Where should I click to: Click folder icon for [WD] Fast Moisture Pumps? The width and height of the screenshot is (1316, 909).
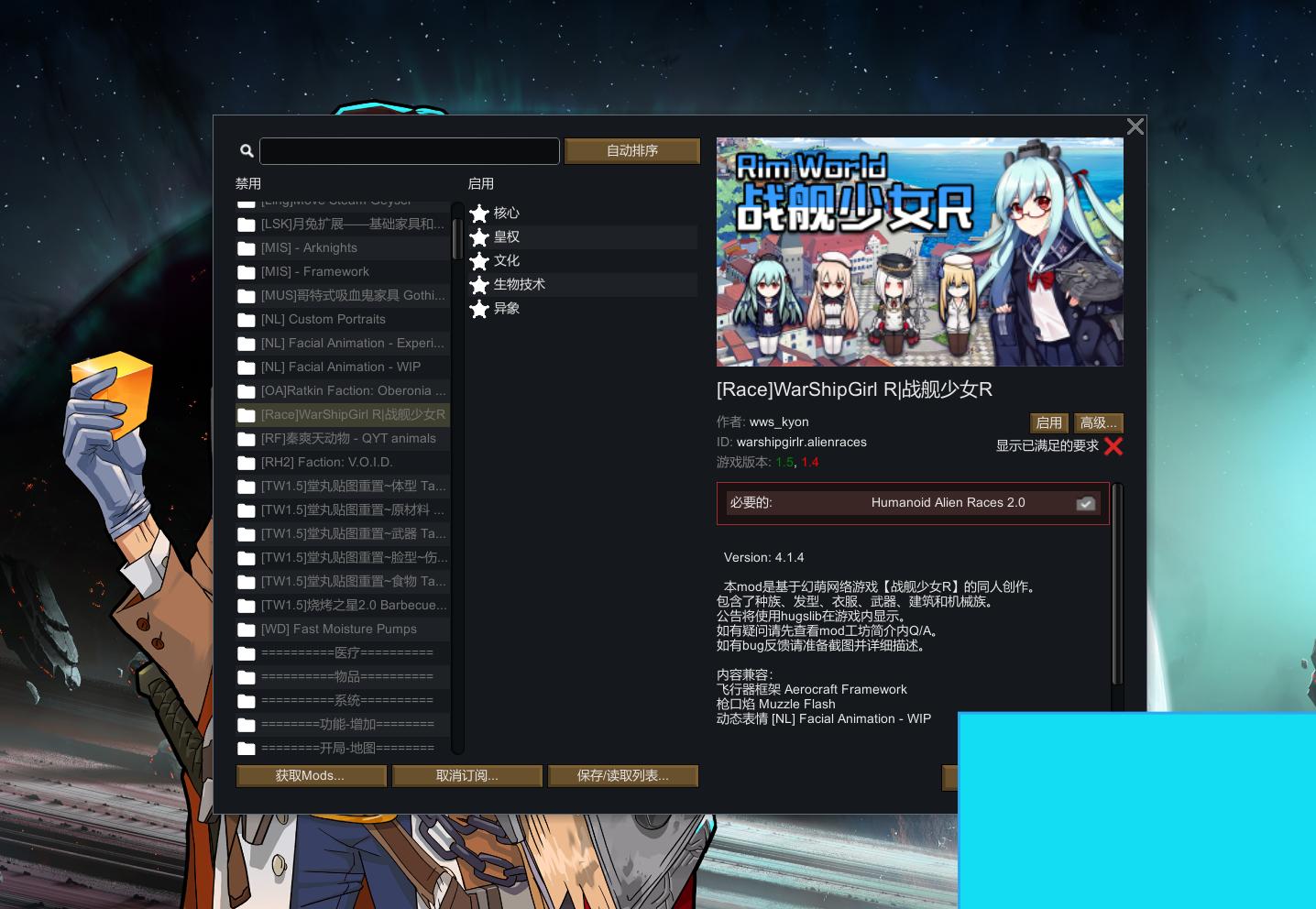(x=247, y=630)
